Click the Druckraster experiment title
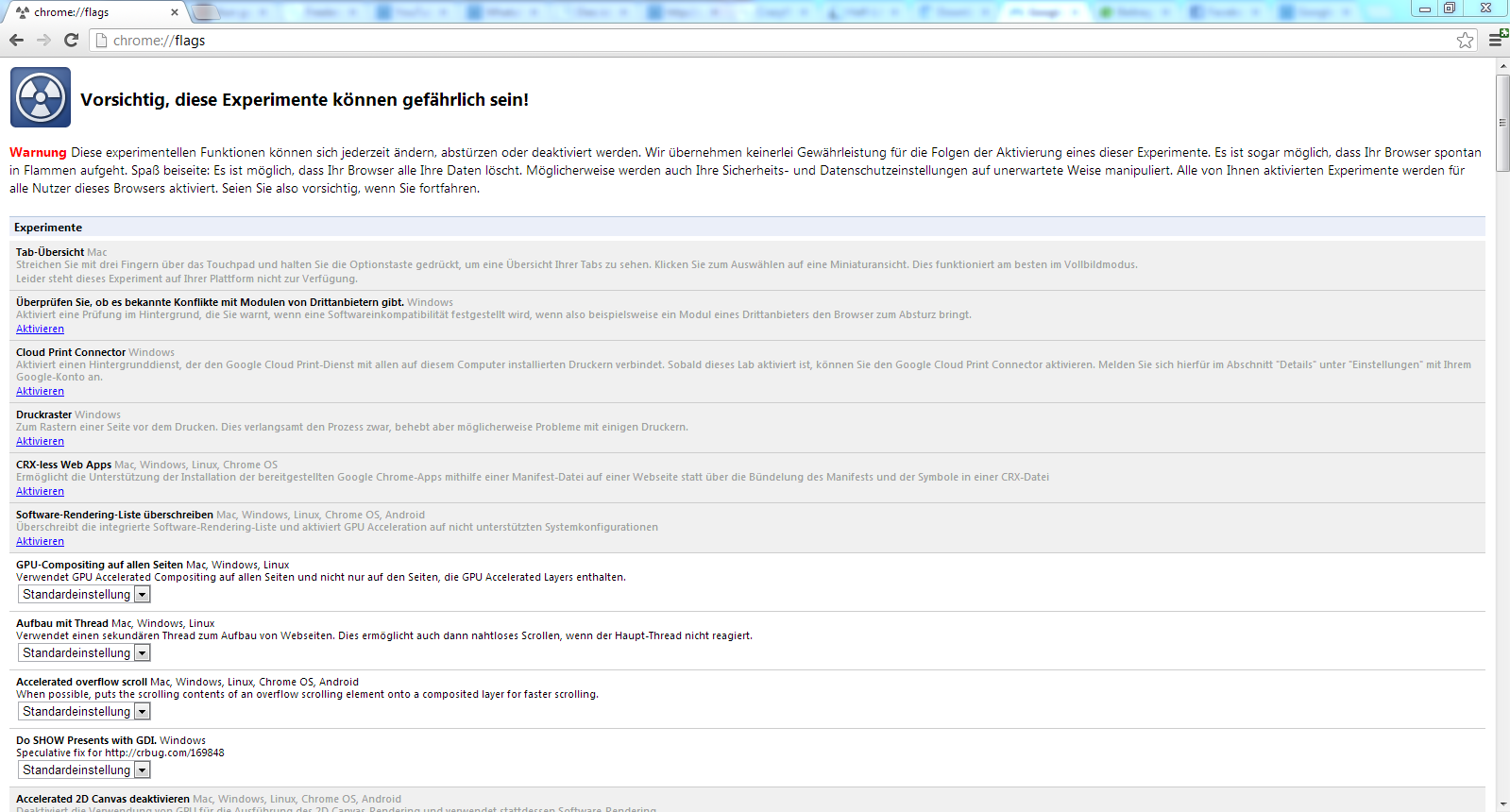The image size is (1510, 812). coord(43,414)
